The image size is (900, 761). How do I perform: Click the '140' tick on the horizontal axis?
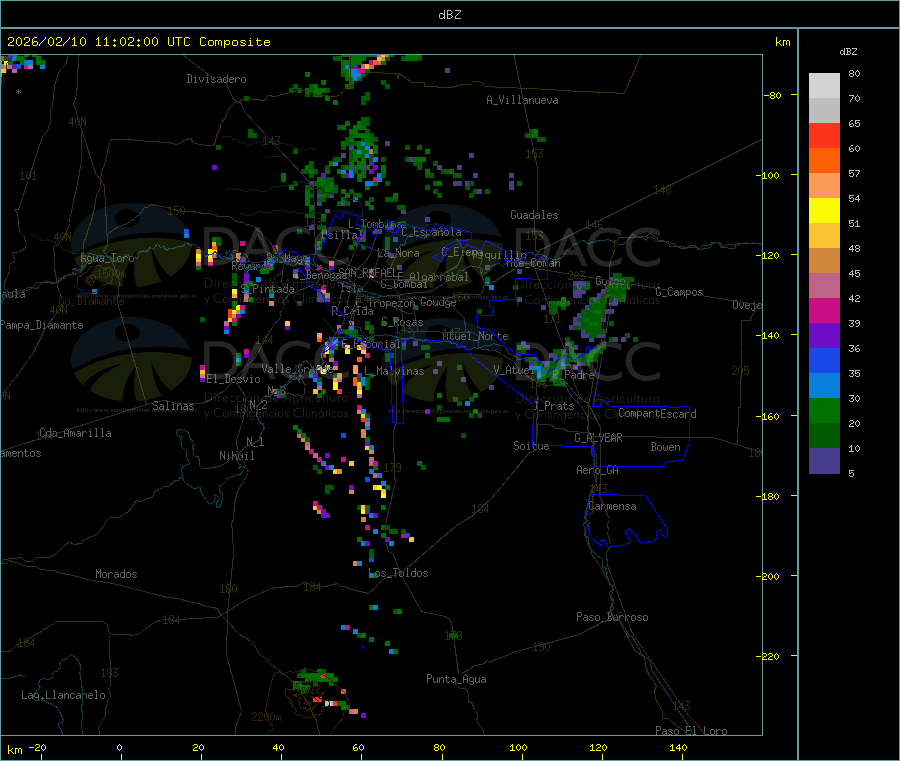678,747
